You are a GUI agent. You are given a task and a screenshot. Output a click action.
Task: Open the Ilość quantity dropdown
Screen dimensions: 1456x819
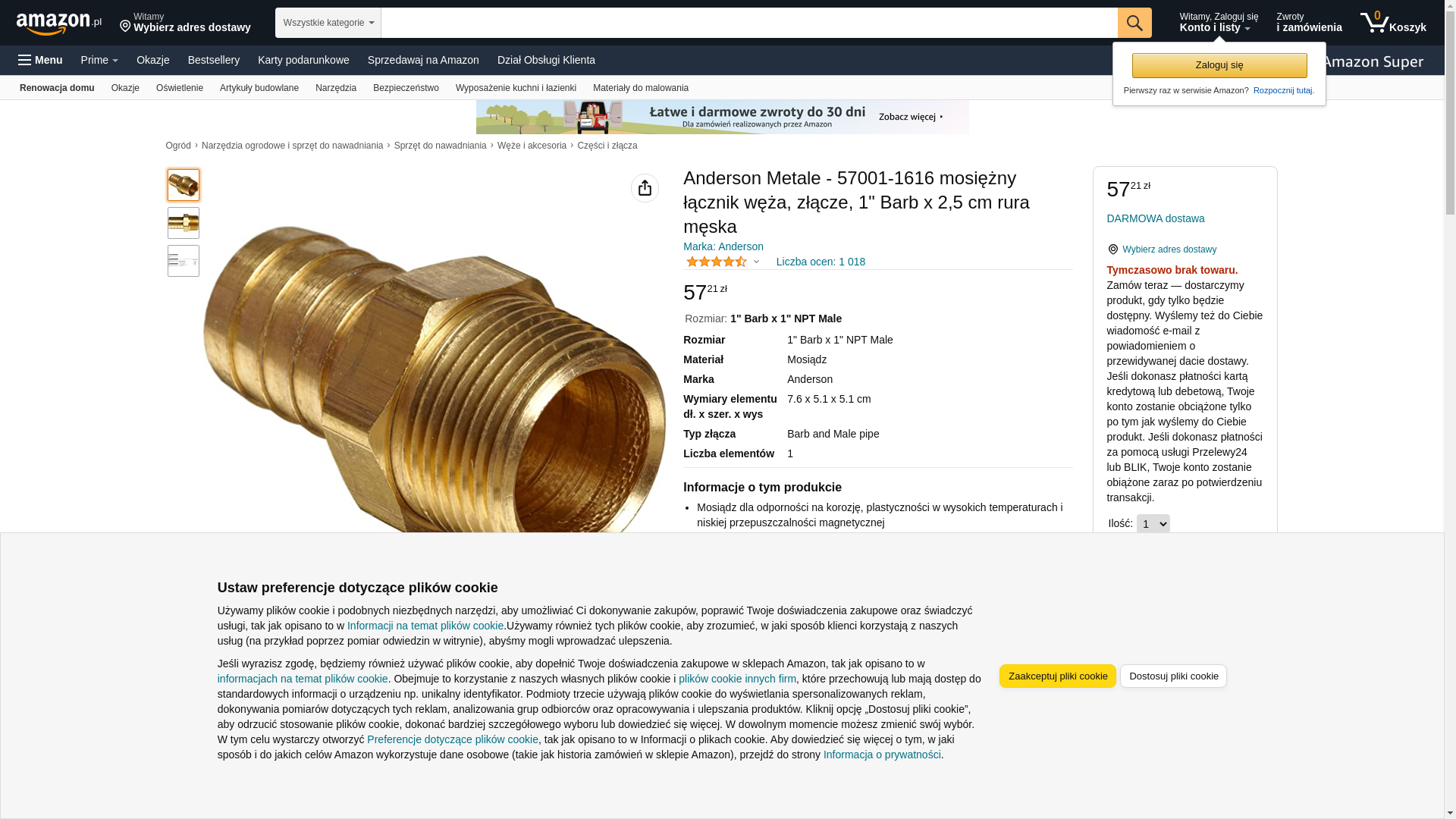point(1153,524)
